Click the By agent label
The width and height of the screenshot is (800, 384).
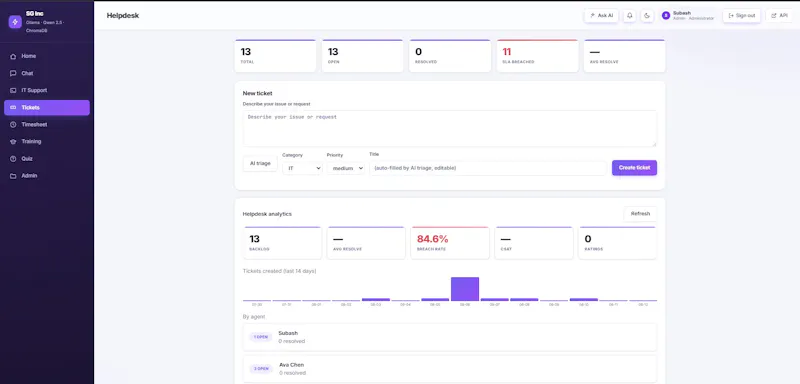[x=254, y=317]
